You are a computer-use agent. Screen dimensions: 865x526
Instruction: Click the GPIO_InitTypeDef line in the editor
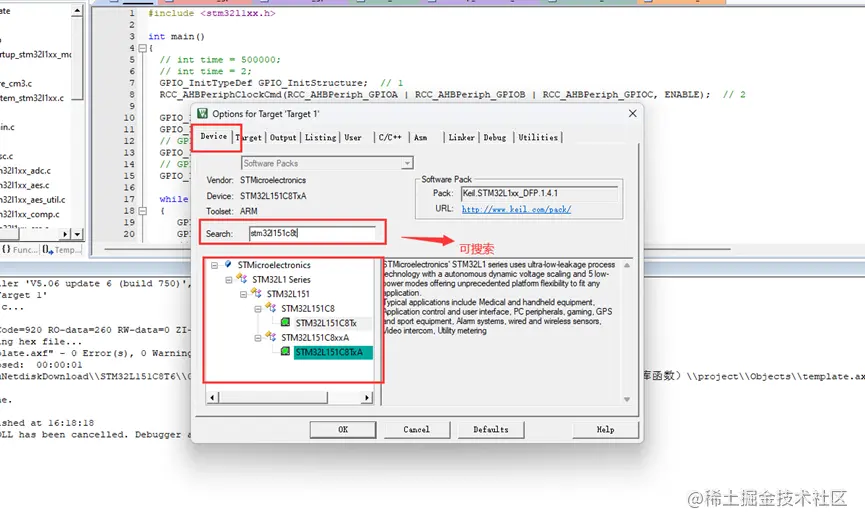[x=281, y=83]
